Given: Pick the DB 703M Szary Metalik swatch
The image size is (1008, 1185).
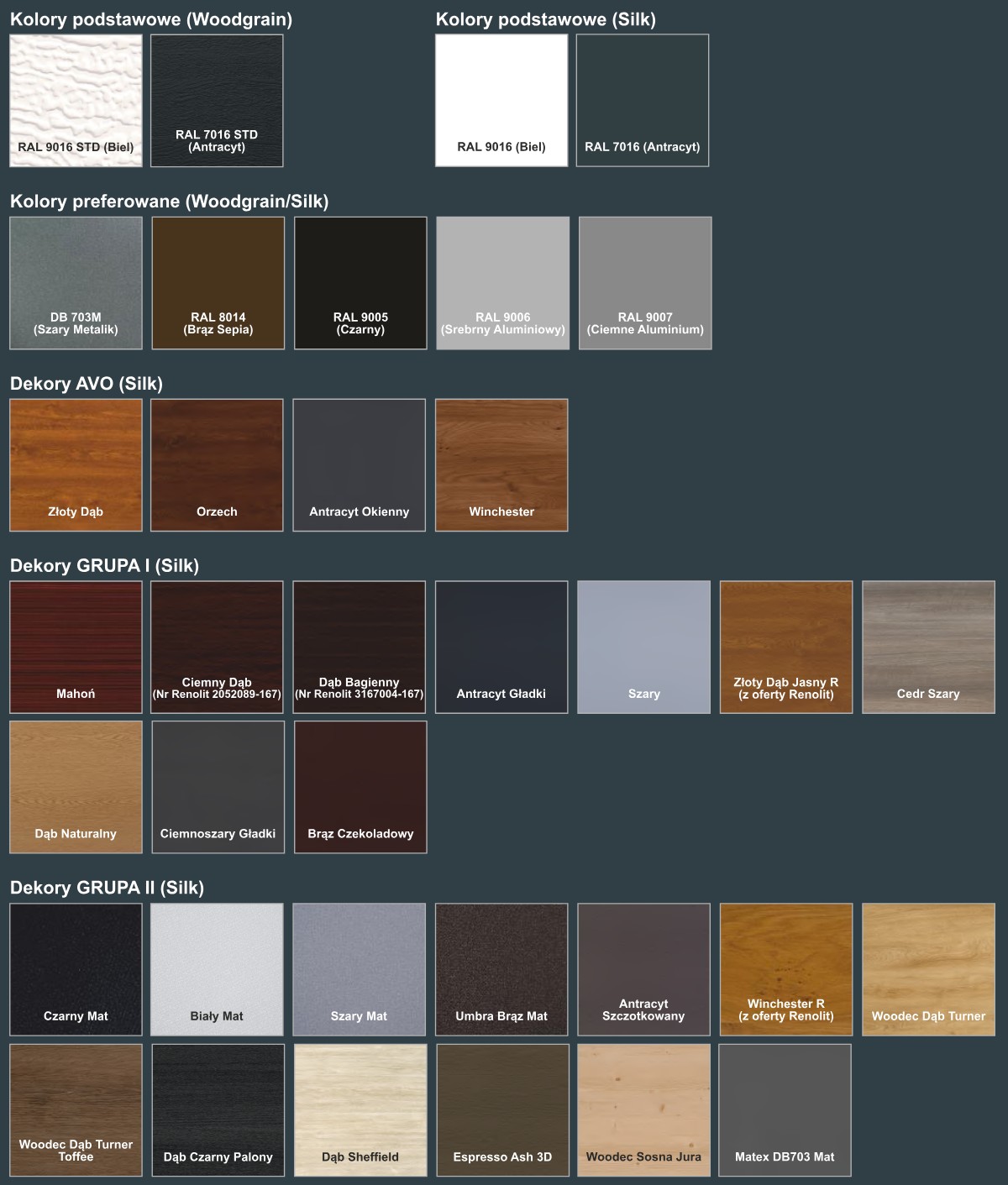Looking at the screenshot, I should tap(76, 282).
